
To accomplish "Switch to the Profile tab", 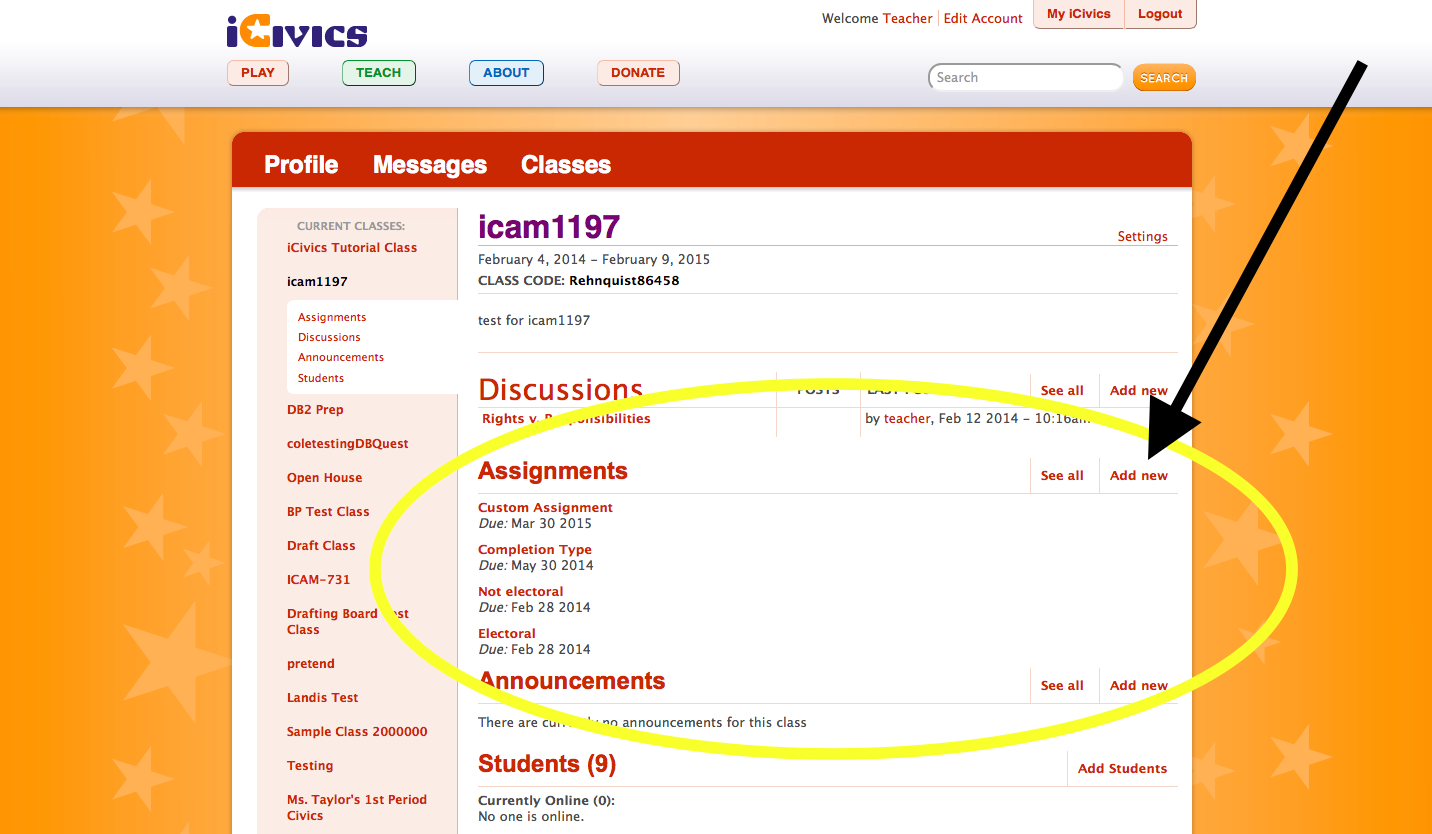I will (x=301, y=165).
